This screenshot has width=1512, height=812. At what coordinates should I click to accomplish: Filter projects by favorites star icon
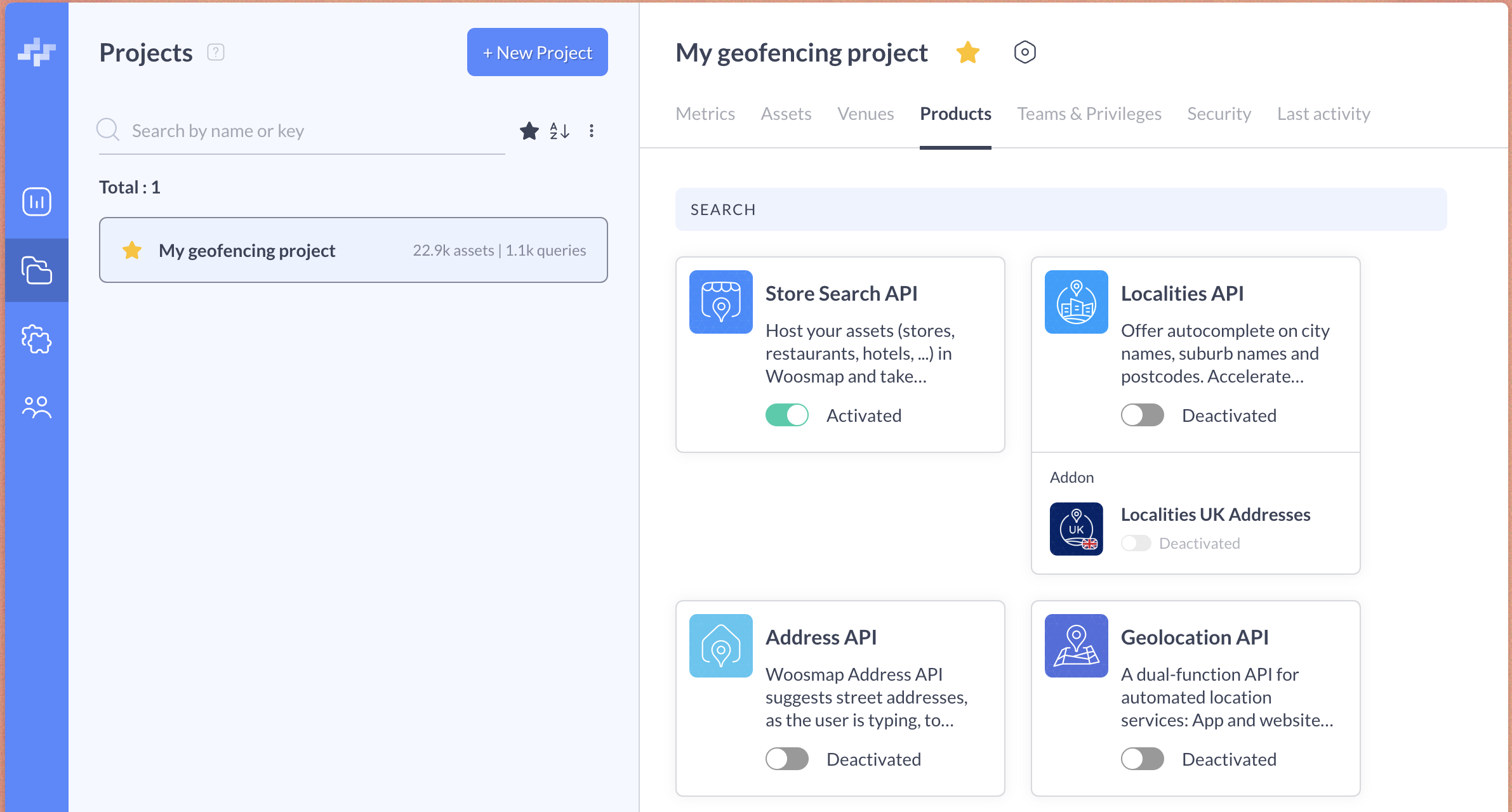(529, 131)
